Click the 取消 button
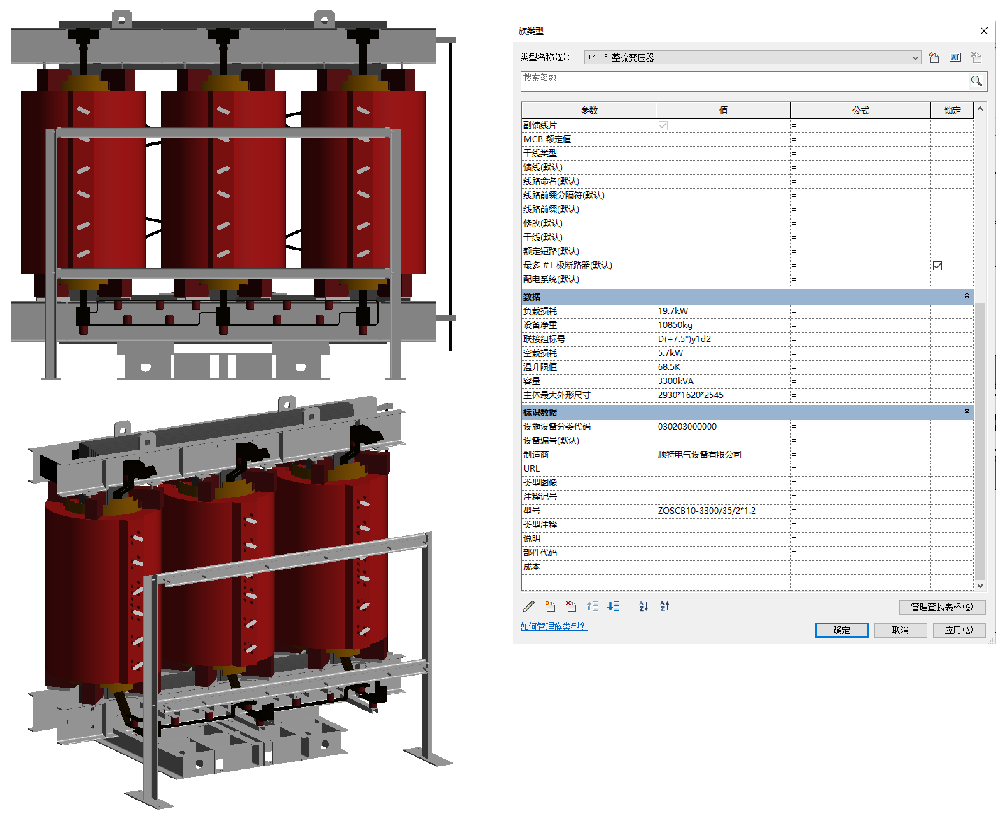 pos(899,630)
